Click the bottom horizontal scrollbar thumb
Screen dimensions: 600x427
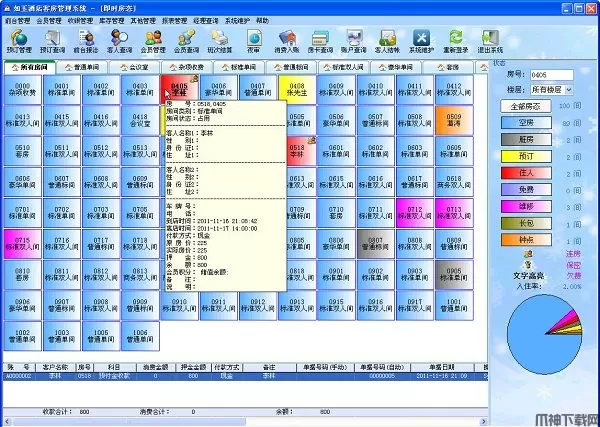point(129,422)
